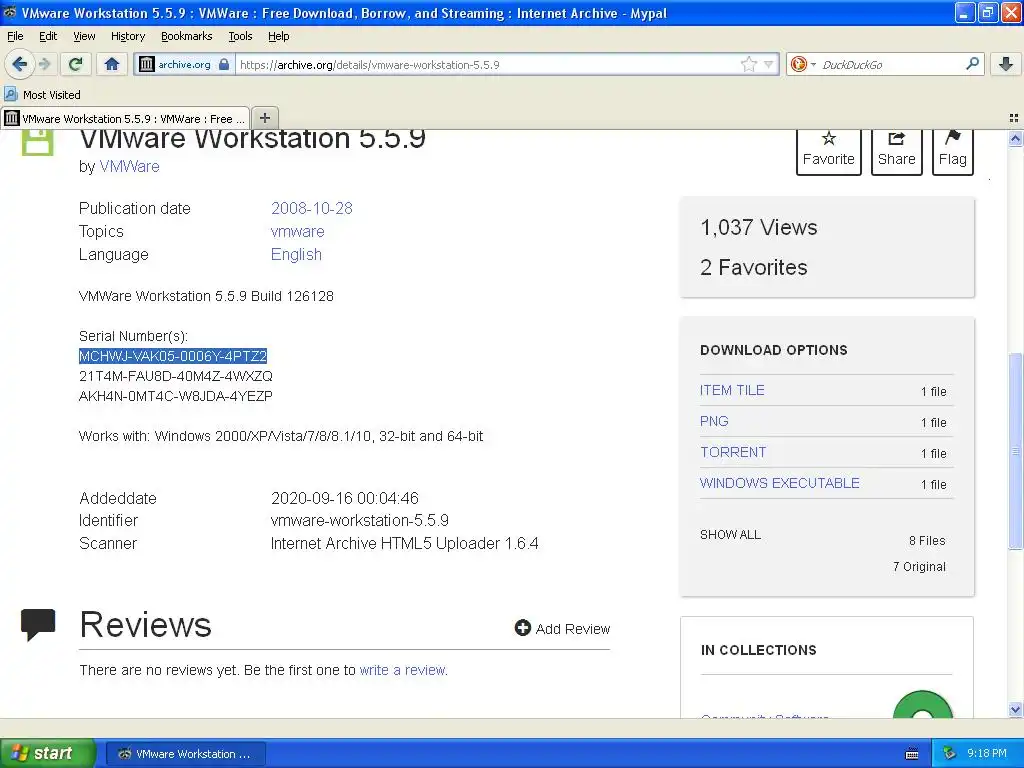Click the Add Review plus icon

522,628
